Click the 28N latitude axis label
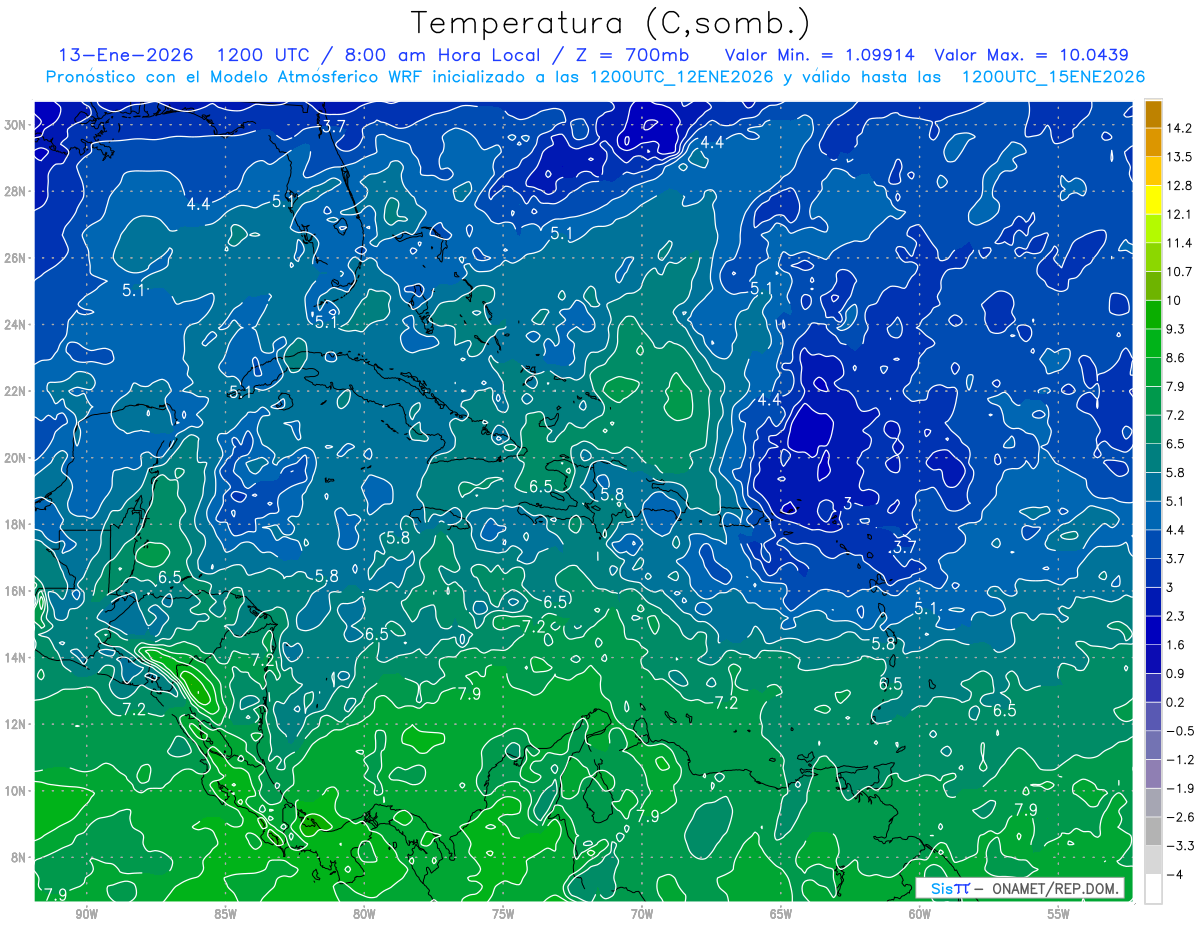Image resolution: width=1200 pixels, height=927 pixels. [x=17, y=191]
